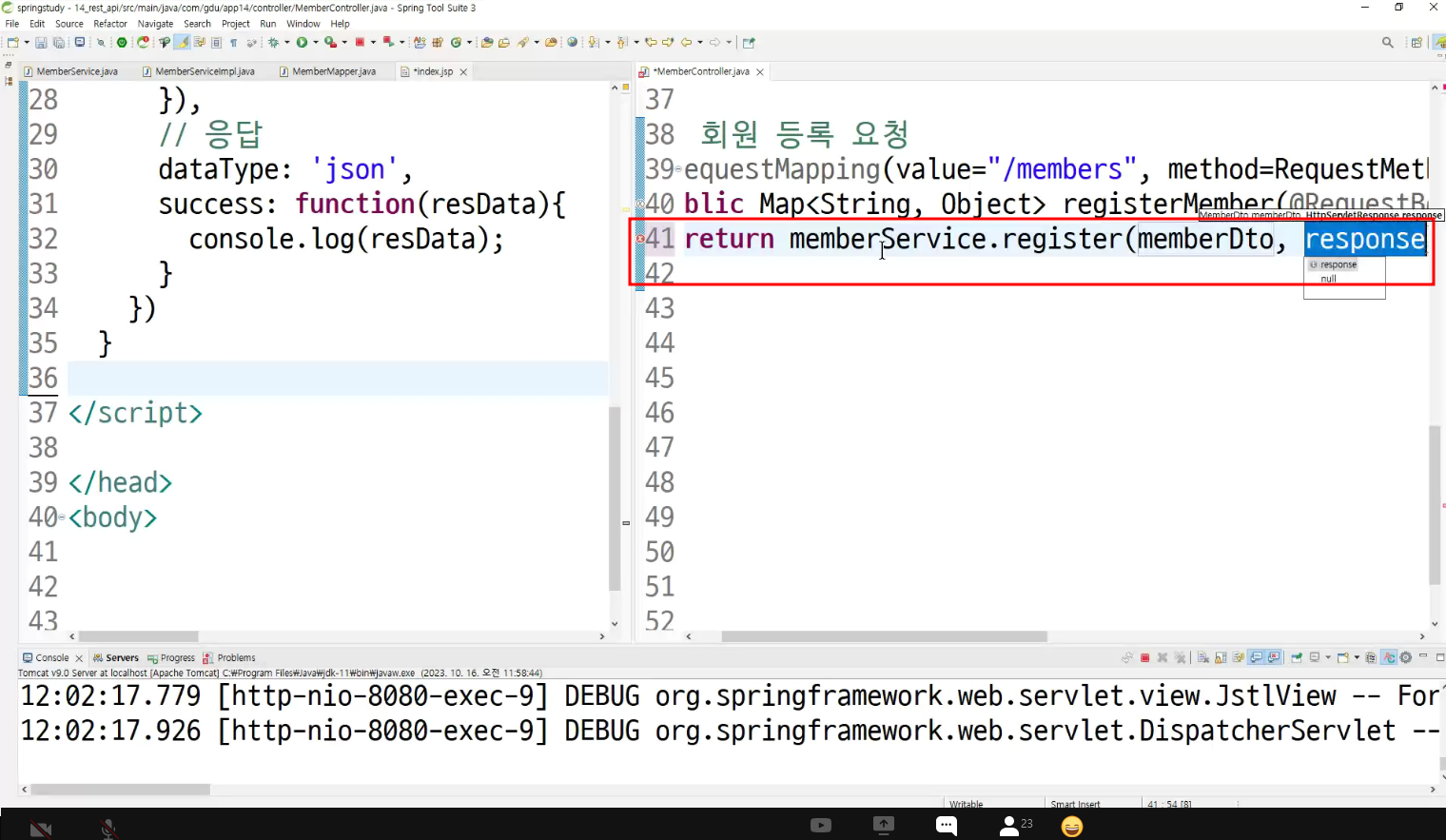Open the Open Console dropdown arrow
This screenshot has width=1446, height=840.
click(1357, 657)
